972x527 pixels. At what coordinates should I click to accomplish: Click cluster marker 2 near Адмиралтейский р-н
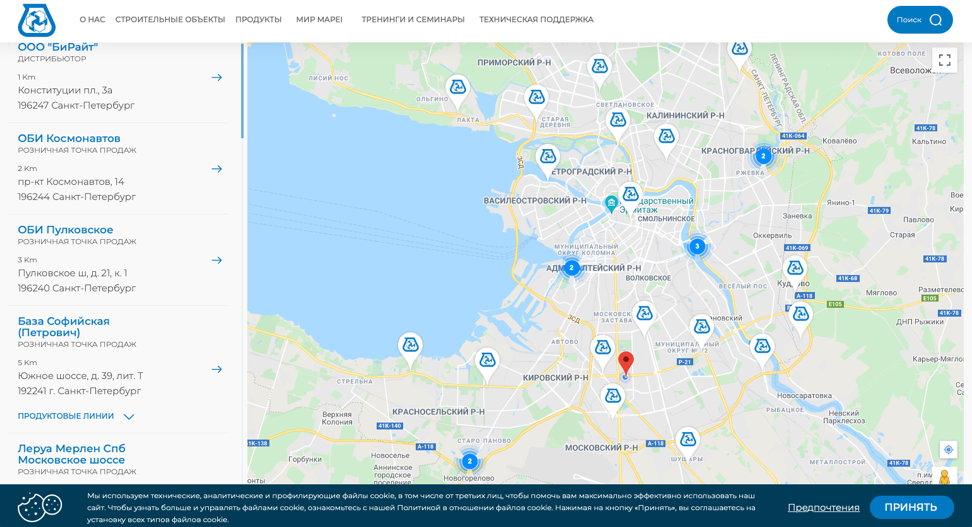(x=572, y=268)
